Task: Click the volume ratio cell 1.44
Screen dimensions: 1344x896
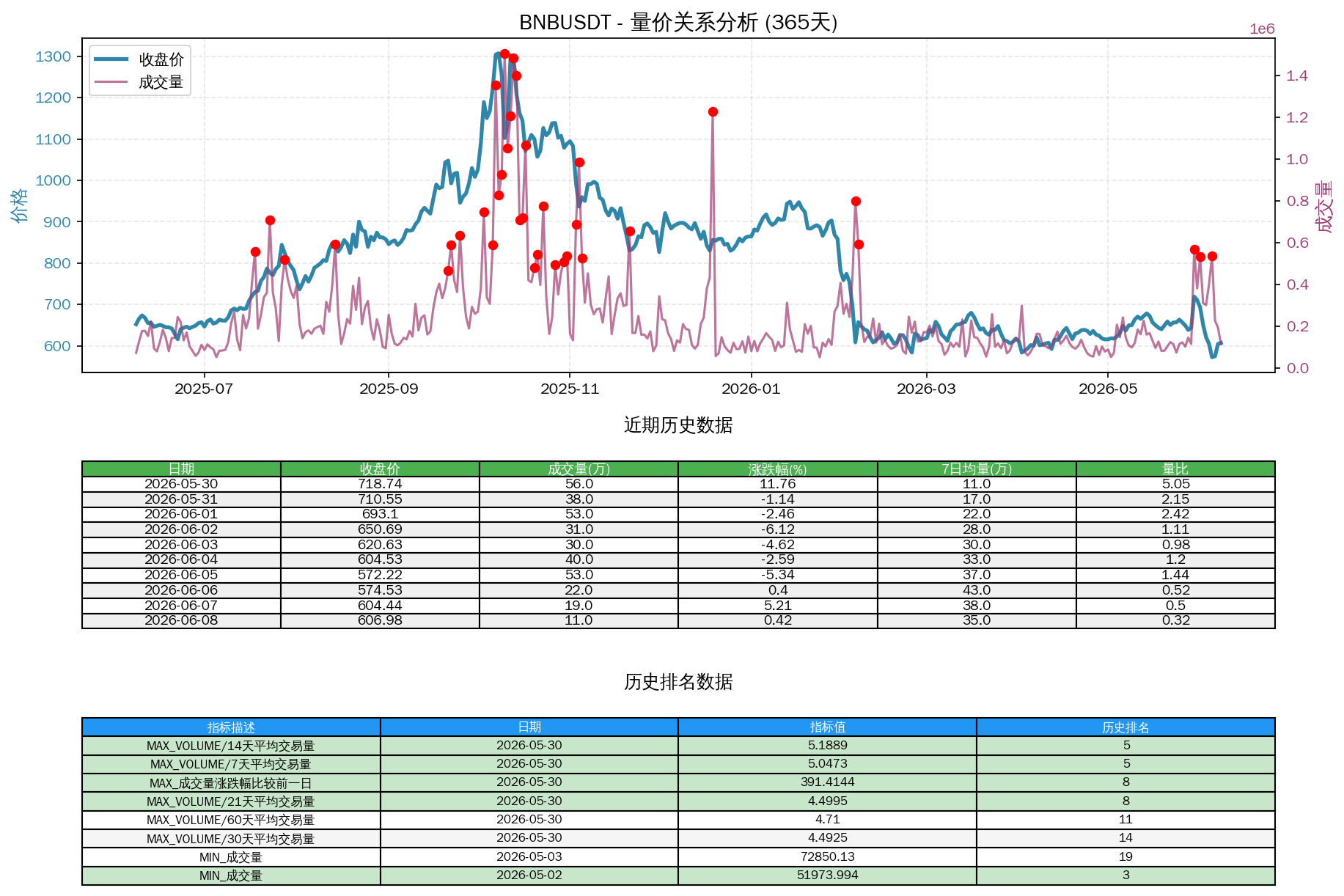Action: [1175, 575]
